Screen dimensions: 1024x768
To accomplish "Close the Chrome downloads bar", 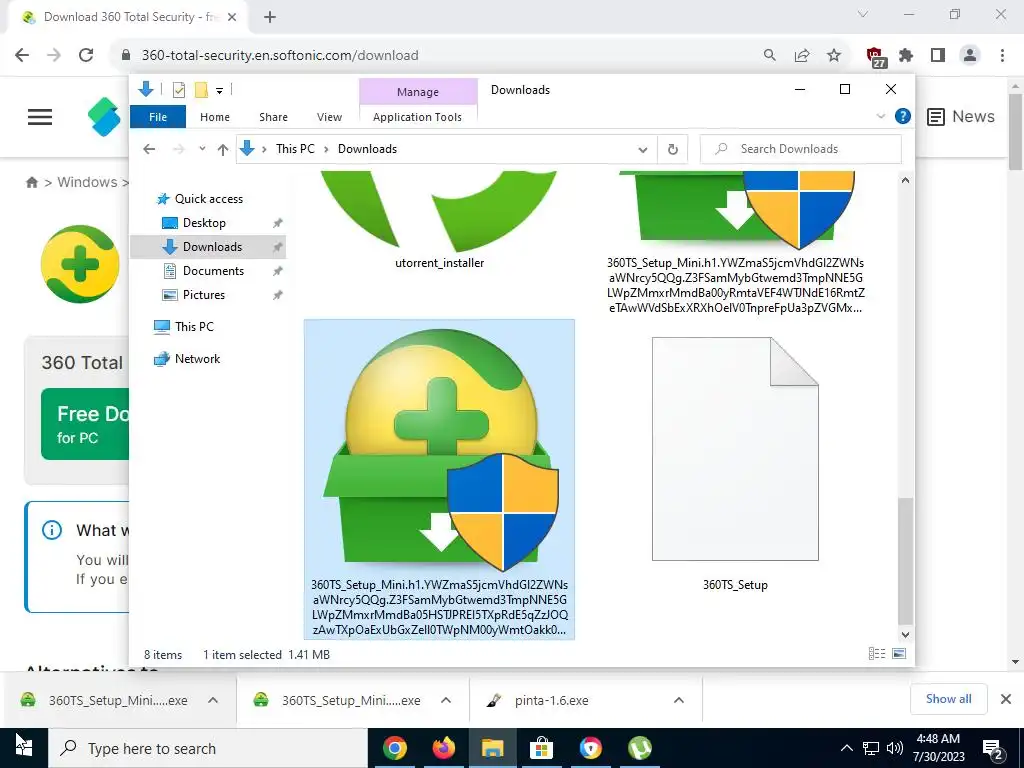I will [1006, 699].
